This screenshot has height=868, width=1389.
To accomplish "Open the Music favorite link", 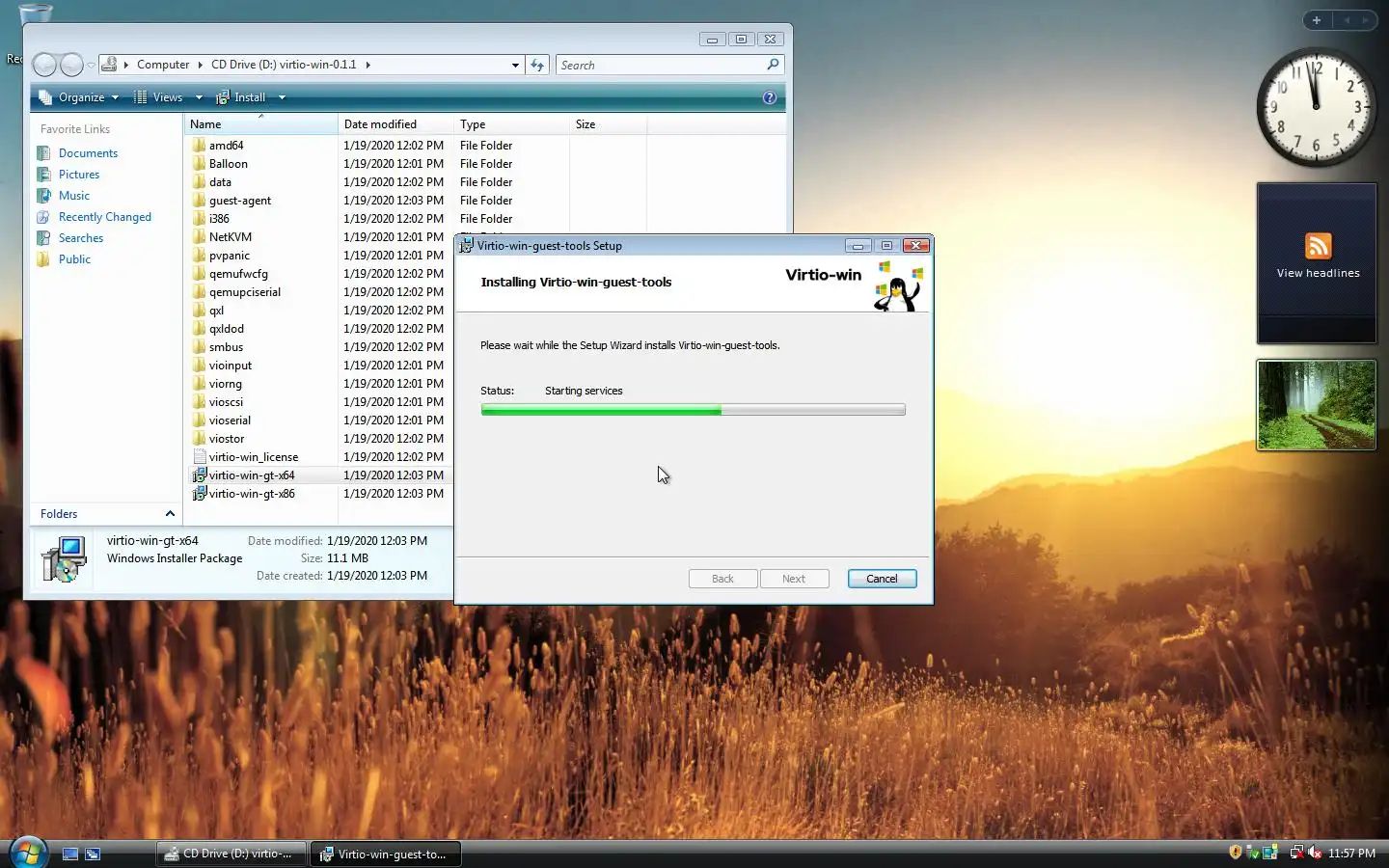I will (x=74, y=196).
